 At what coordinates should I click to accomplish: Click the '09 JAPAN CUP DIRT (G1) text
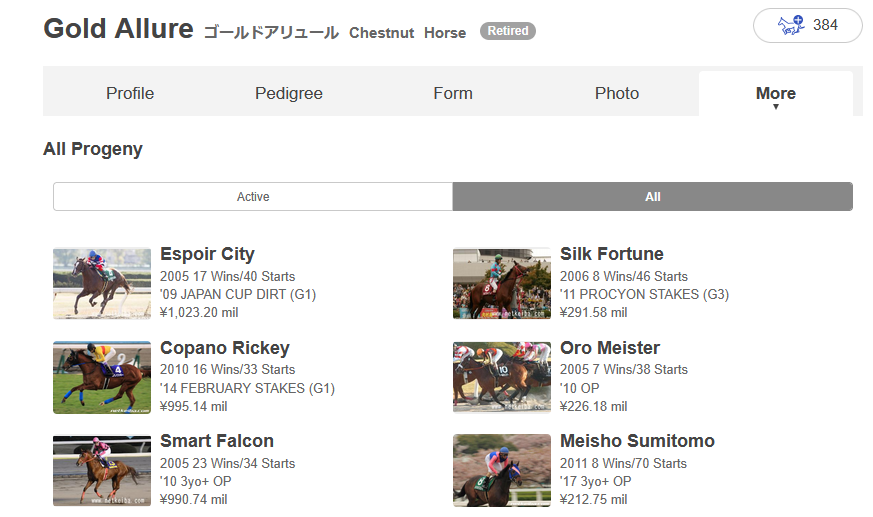238,294
